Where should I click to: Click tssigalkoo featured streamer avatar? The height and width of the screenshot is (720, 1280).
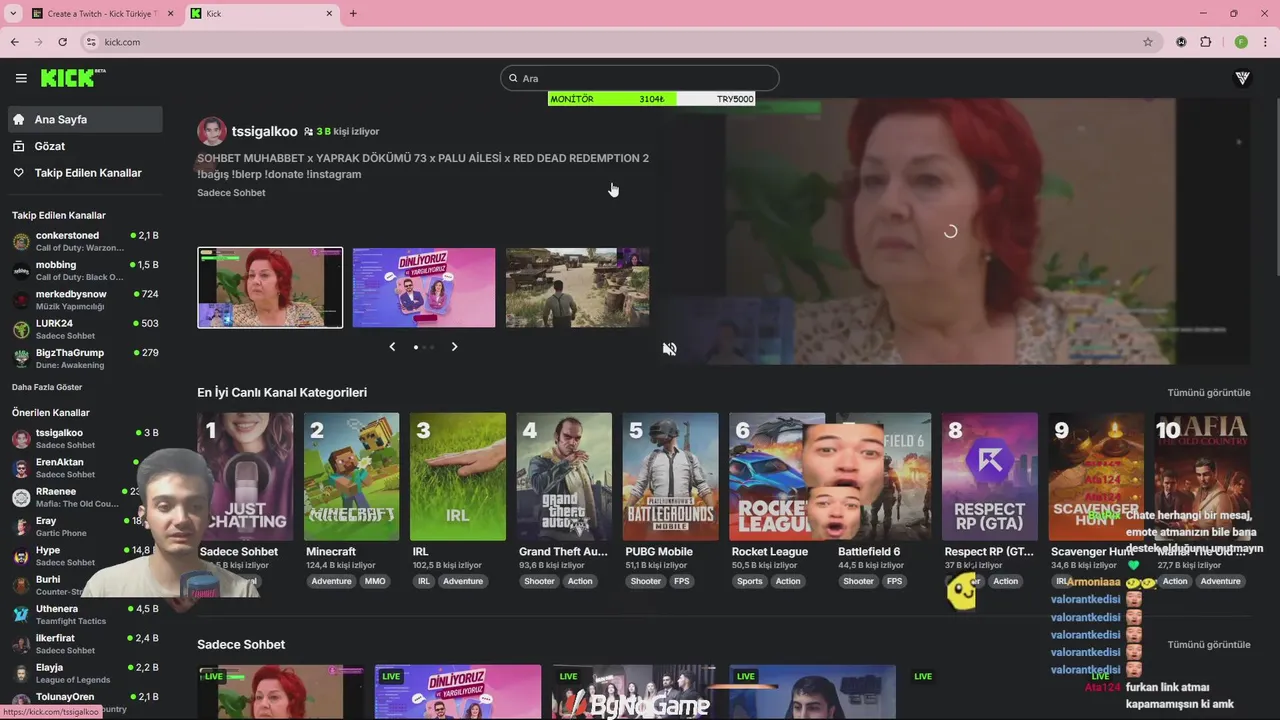pyautogui.click(x=211, y=131)
